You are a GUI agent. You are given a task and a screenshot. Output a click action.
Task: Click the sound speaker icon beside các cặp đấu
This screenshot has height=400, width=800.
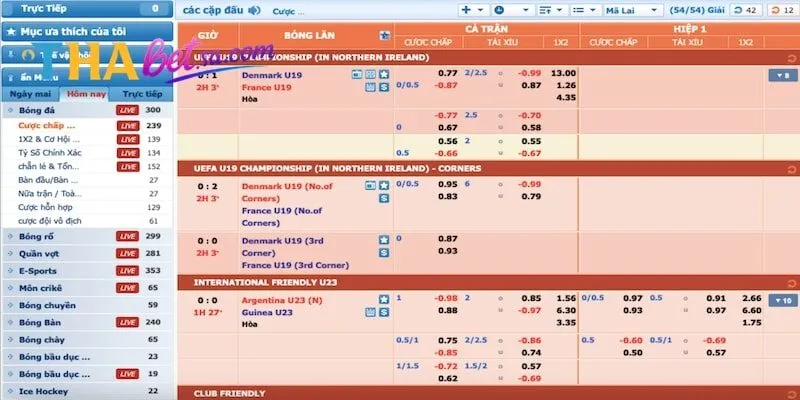pos(253,11)
